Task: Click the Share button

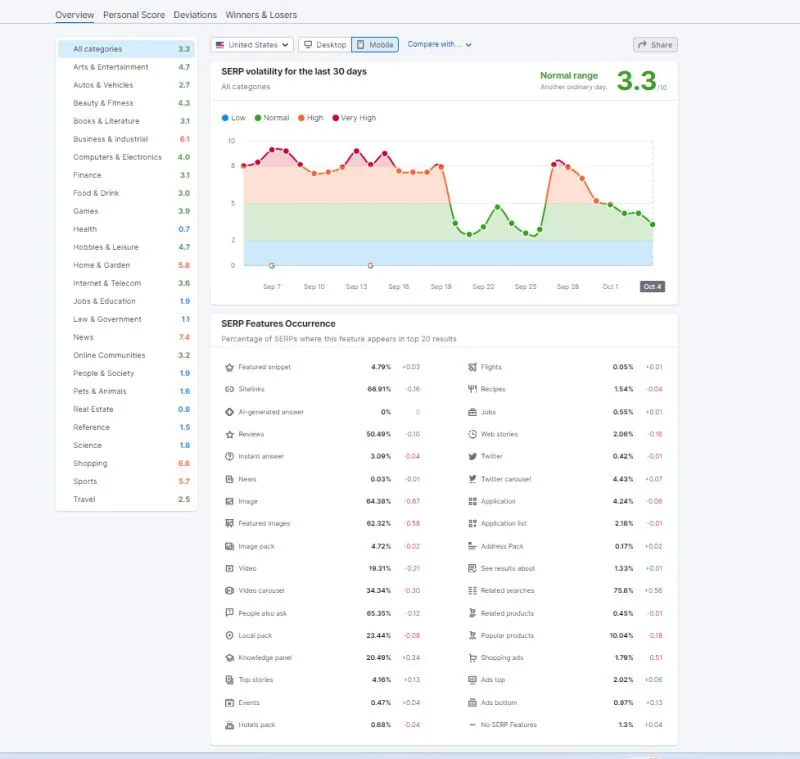Action: 655,45
